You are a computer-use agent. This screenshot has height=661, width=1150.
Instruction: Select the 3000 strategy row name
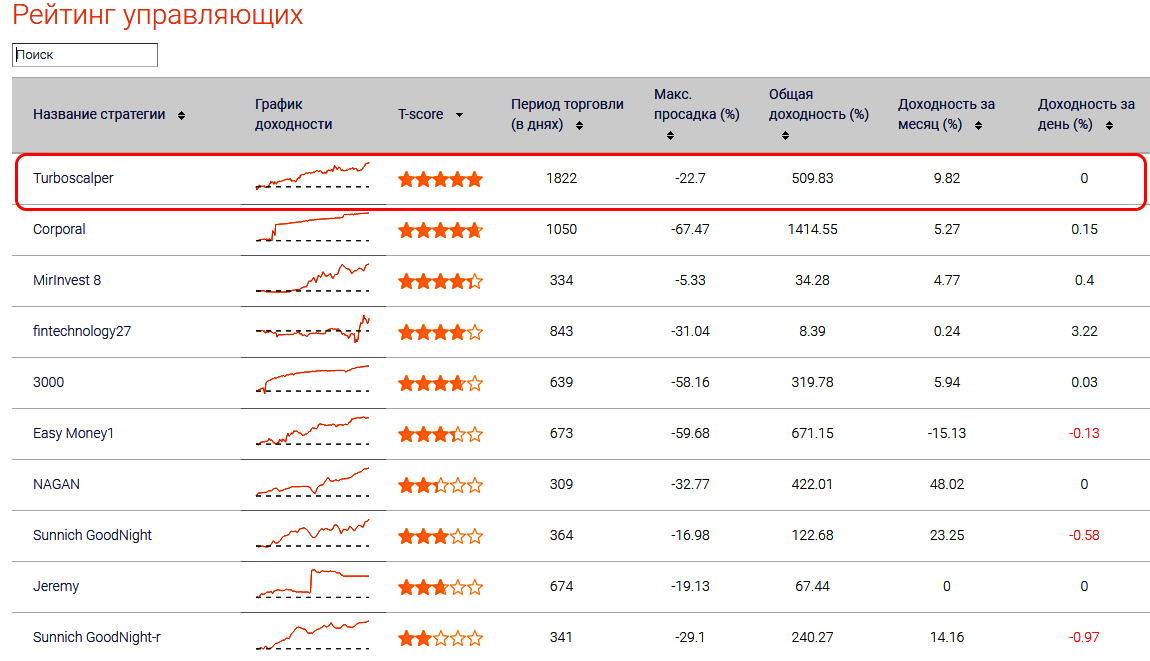click(x=48, y=382)
